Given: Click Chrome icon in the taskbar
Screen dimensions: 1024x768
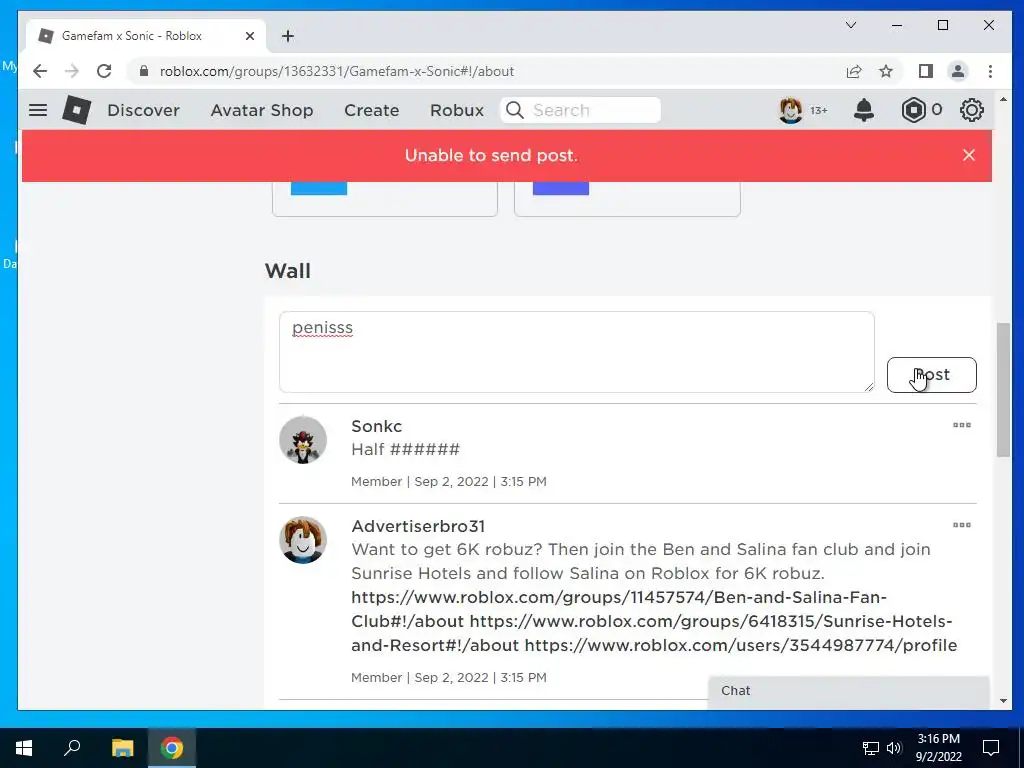Looking at the screenshot, I should pos(172,748).
